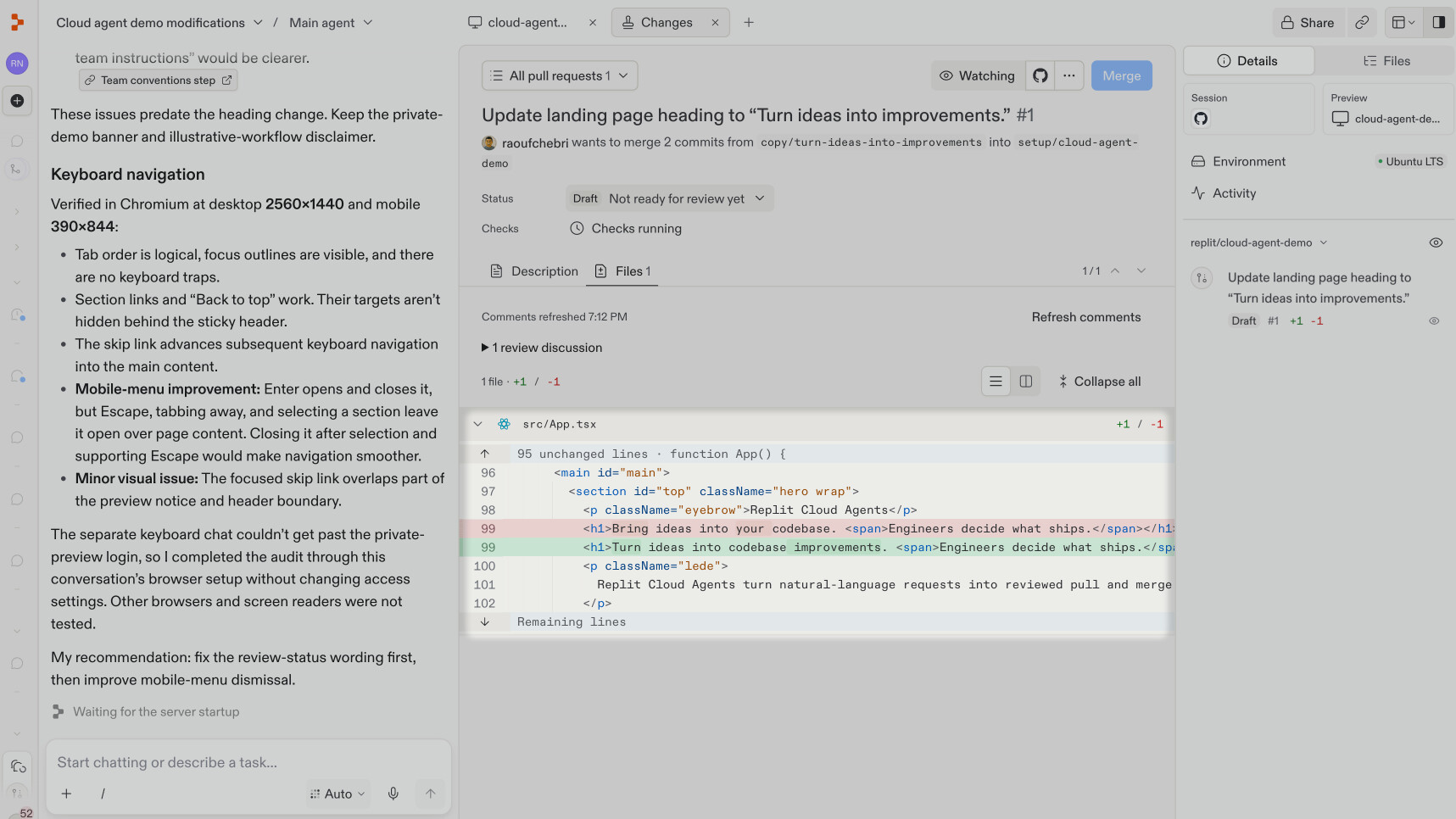
Task: Change the Draft status dropdown
Action: [670, 198]
